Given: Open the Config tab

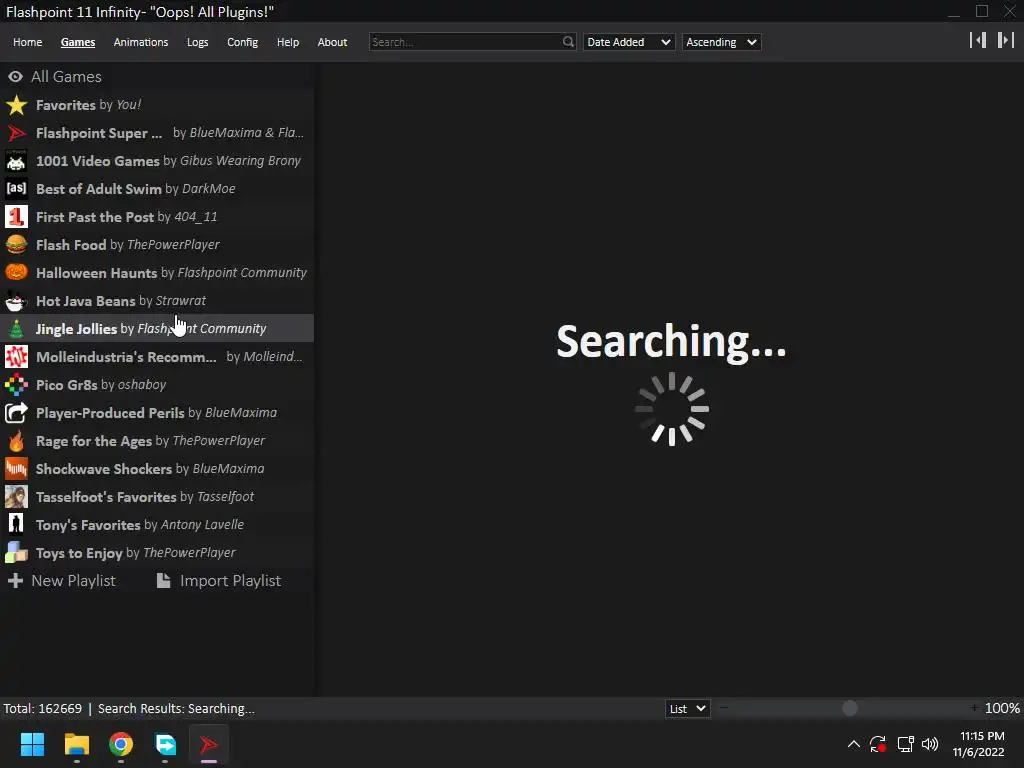Looking at the screenshot, I should 242,42.
